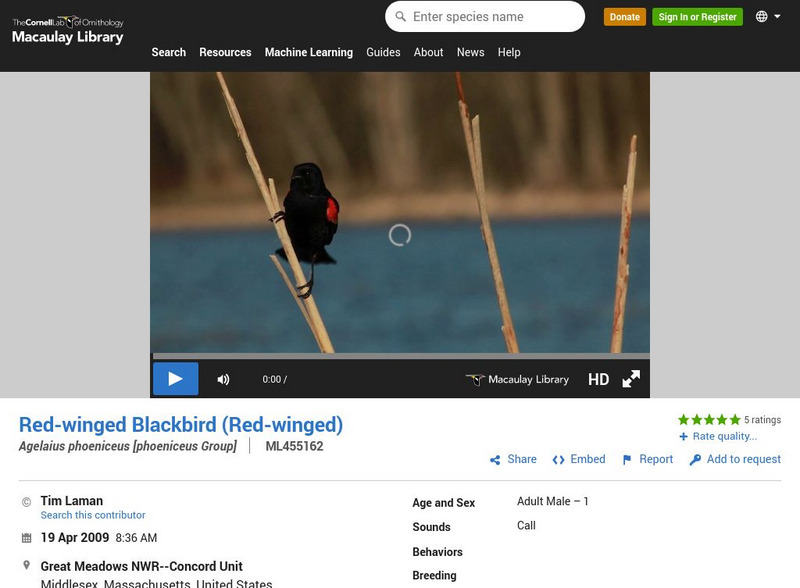Click the search magnifier icon

[399, 16]
